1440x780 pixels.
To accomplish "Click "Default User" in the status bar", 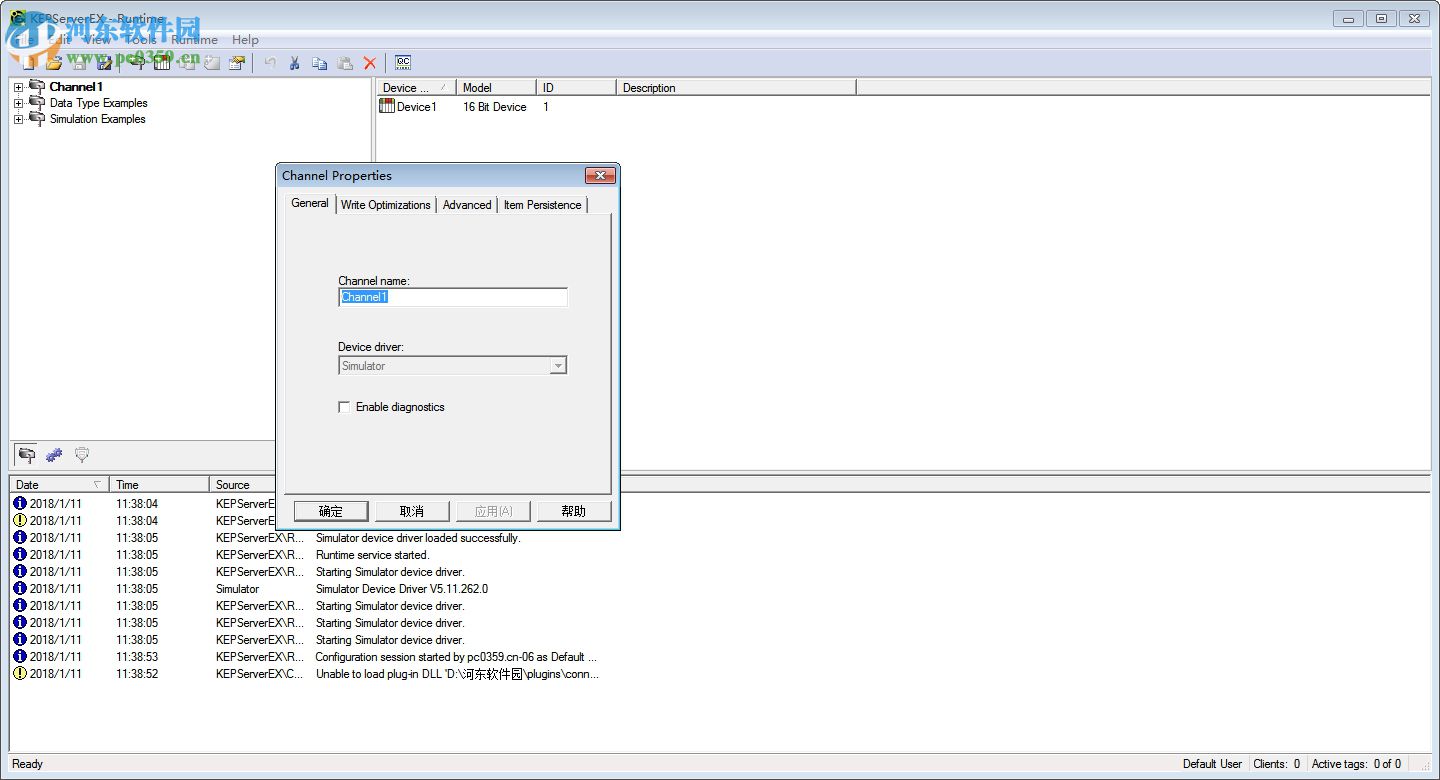I will coord(1212,764).
